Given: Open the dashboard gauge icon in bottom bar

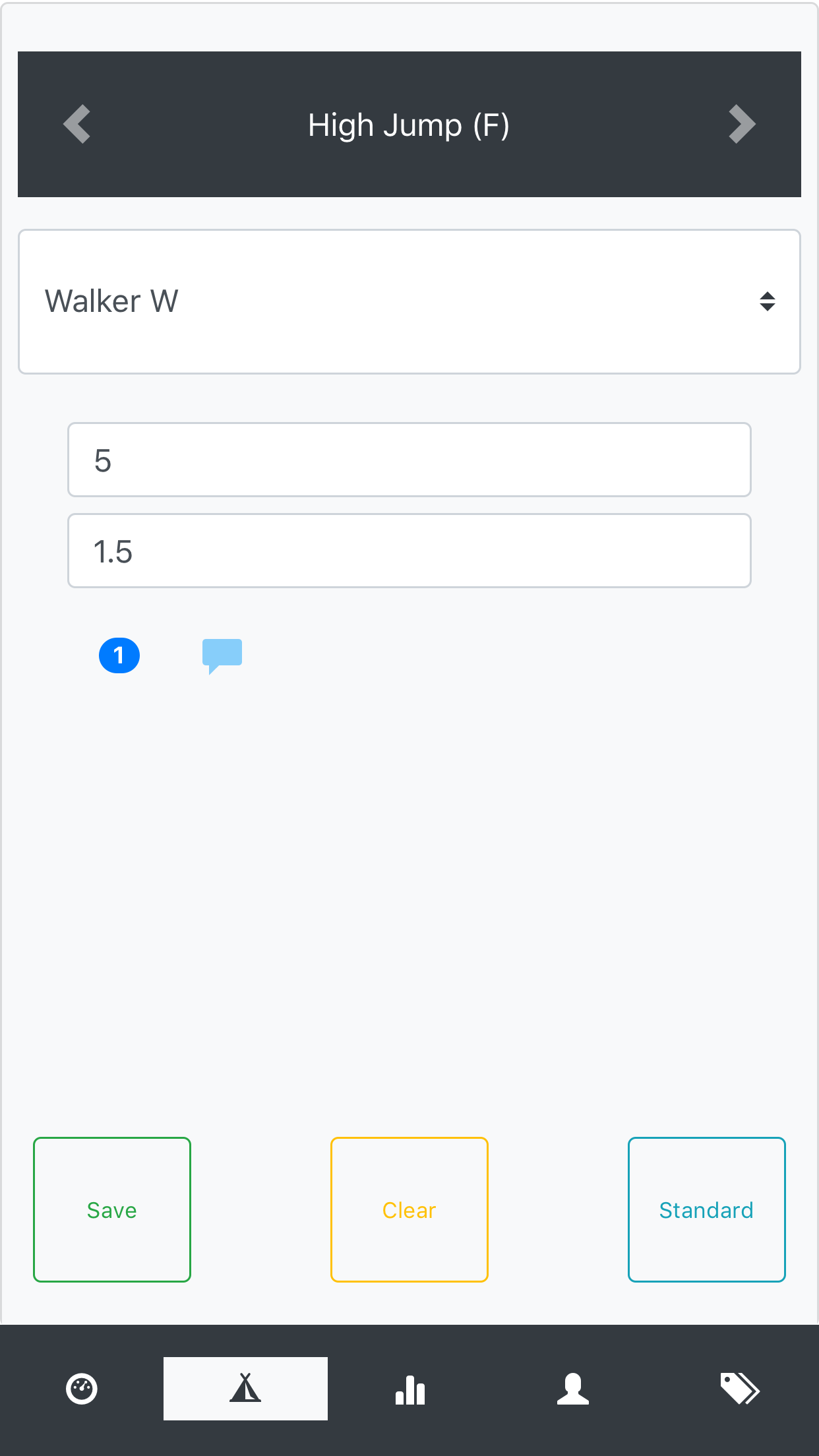Looking at the screenshot, I should point(82,1389).
